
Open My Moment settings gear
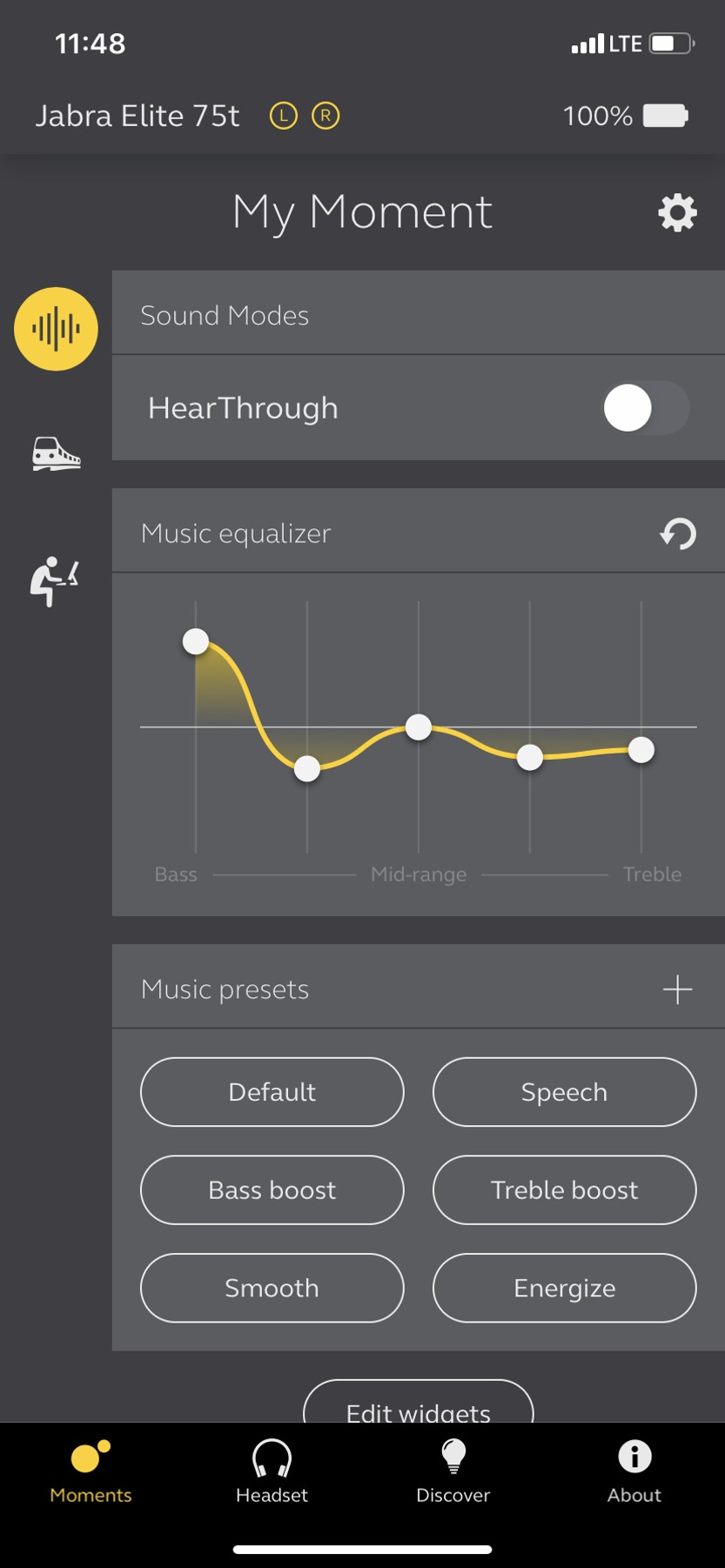coord(677,212)
